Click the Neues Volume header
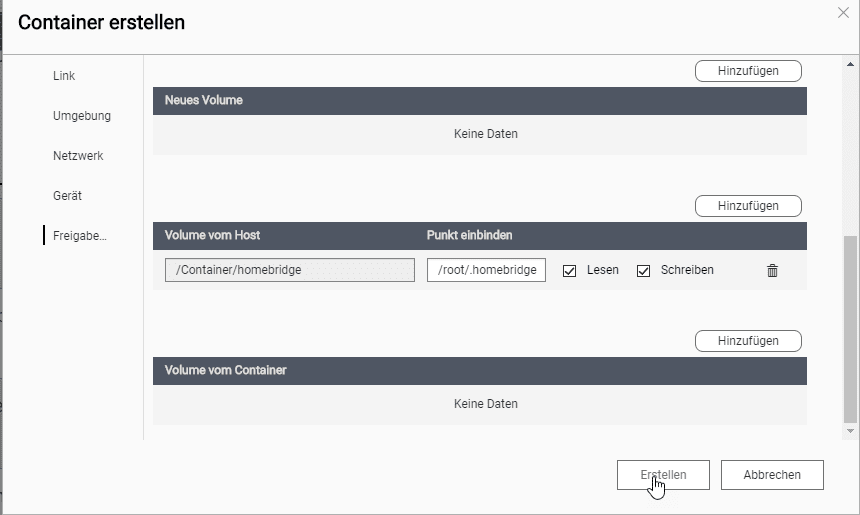 (x=203, y=100)
